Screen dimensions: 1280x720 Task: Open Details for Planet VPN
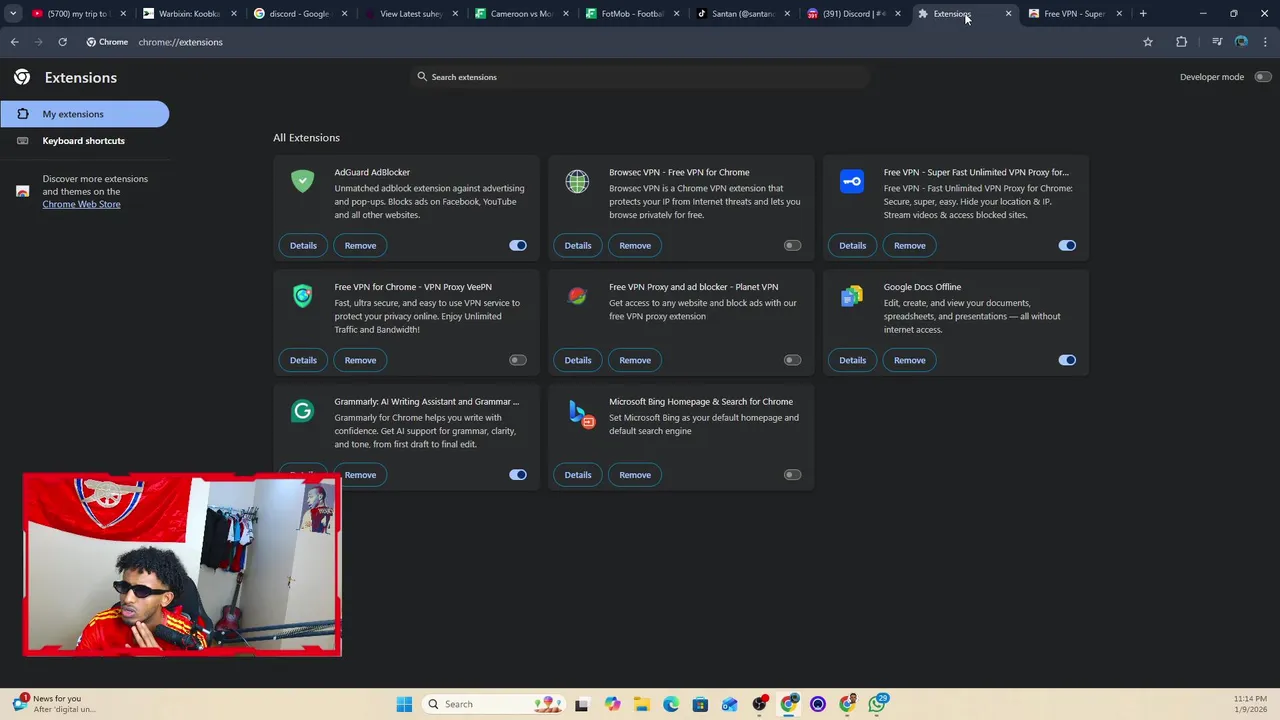(x=578, y=360)
